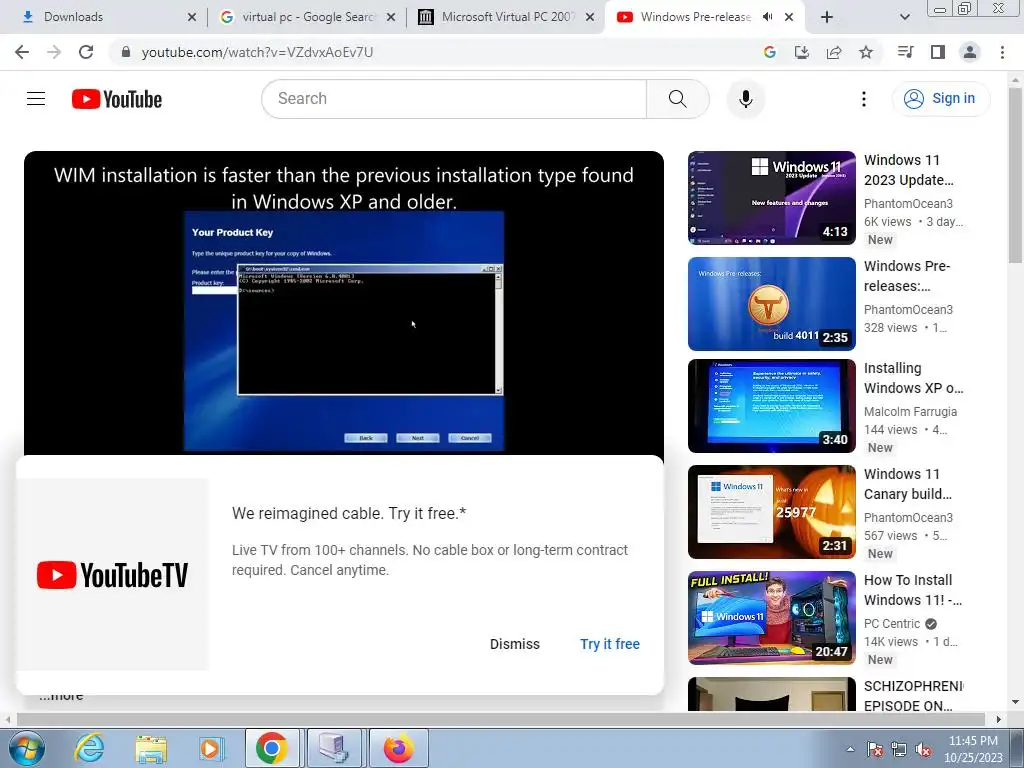This screenshot has width=1024, height=768.
Task: Show hidden system tray icons
Action: [x=850, y=749]
